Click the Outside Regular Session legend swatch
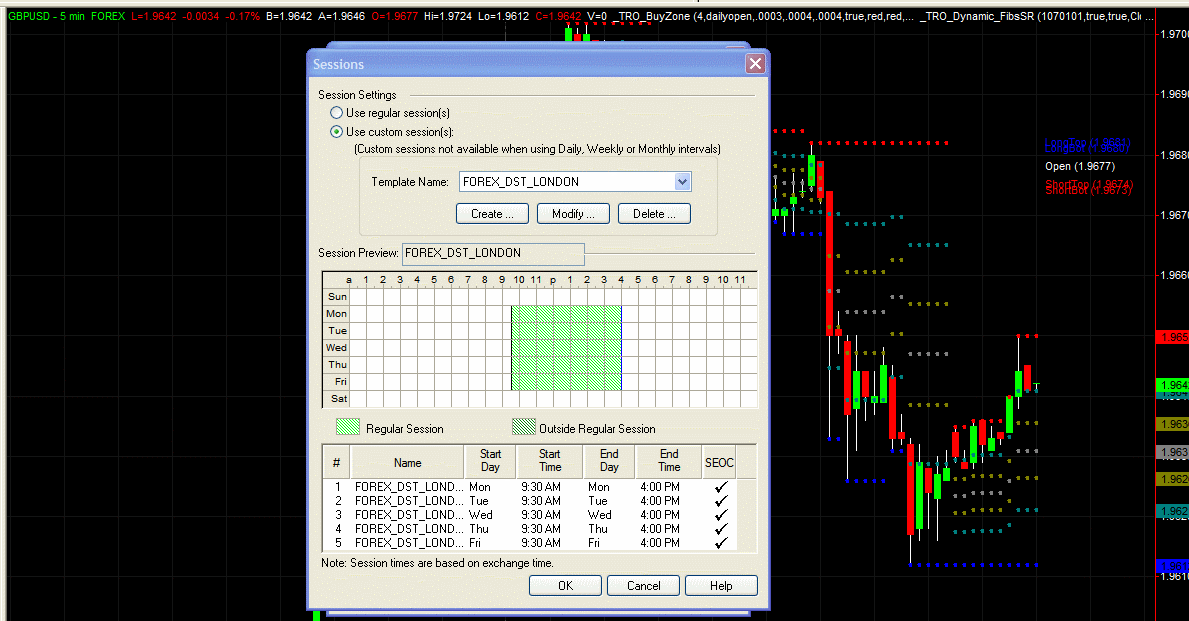 [x=523, y=427]
